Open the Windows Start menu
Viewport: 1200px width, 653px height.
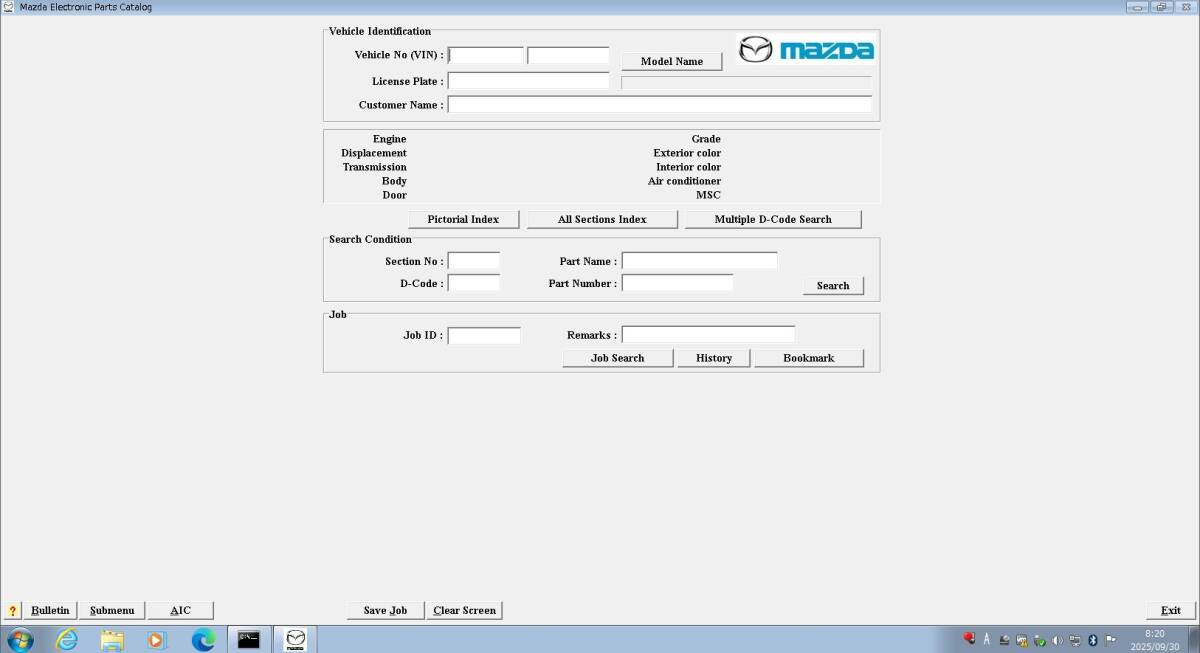pos(20,639)
